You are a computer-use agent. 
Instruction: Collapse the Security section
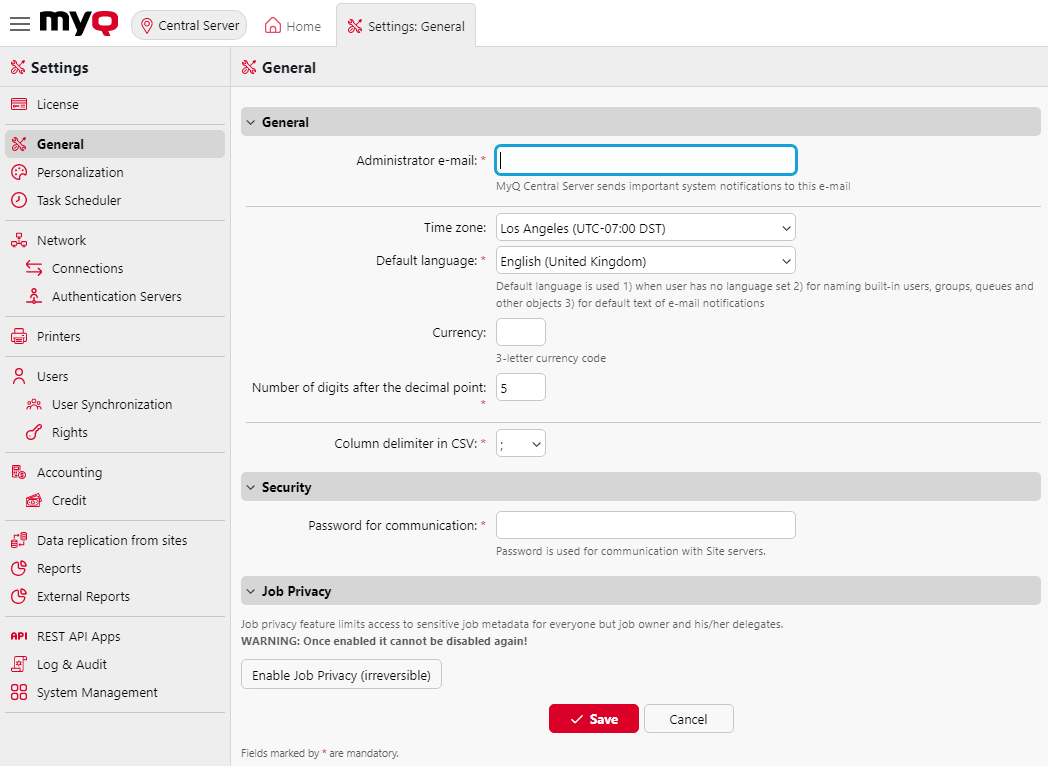tap(250, 487)
